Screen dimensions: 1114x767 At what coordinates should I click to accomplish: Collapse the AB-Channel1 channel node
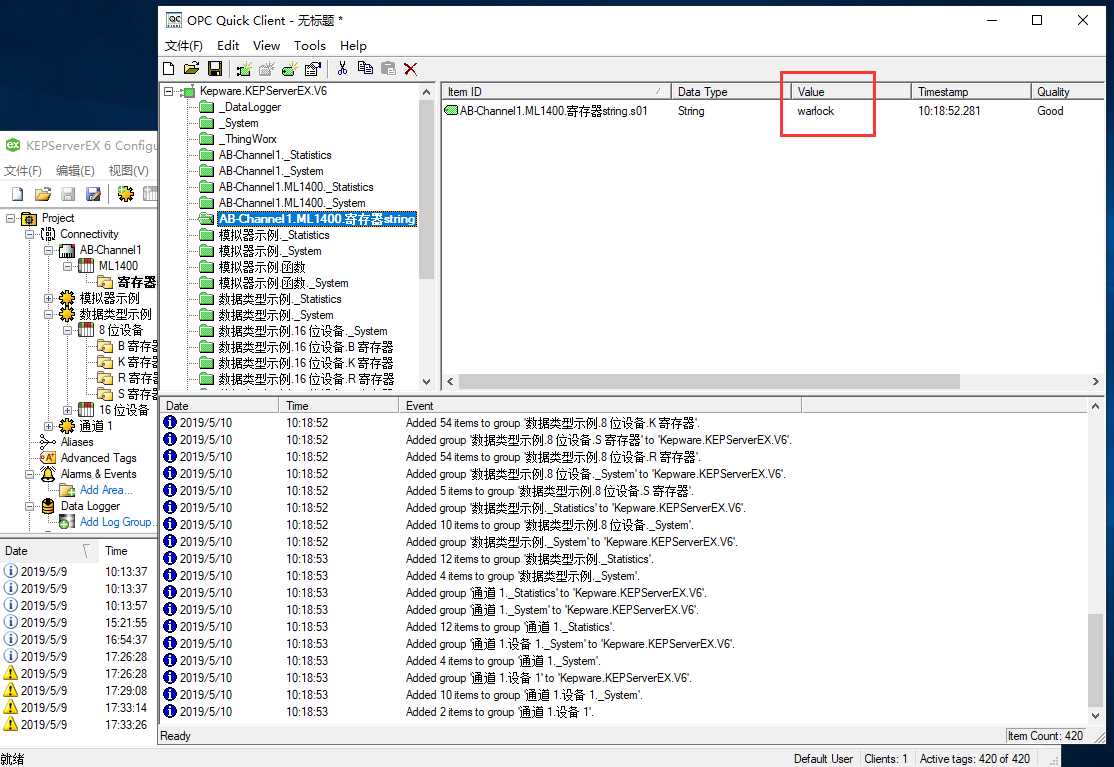[48, 250]
